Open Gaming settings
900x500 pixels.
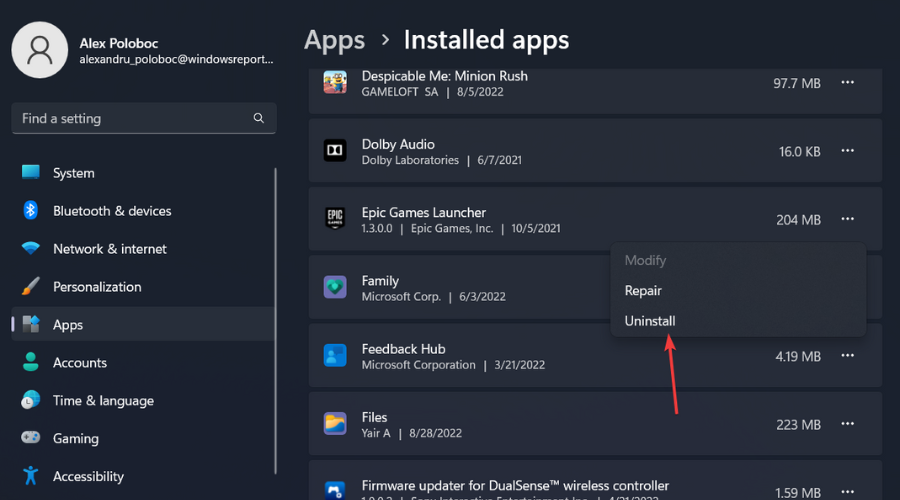[143, 438]
